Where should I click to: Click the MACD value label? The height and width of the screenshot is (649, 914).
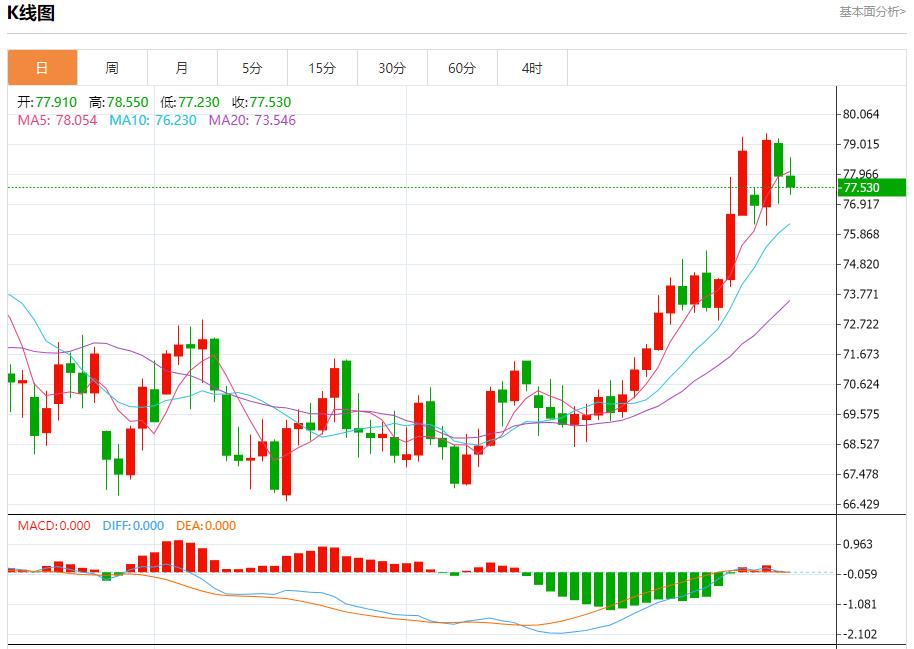54,526
